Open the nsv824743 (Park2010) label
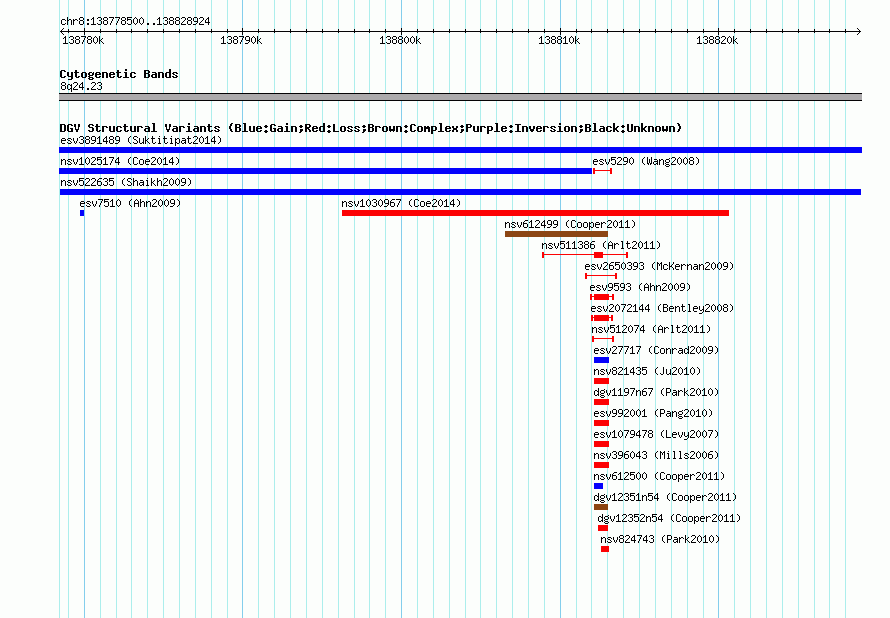 (660, 539)
